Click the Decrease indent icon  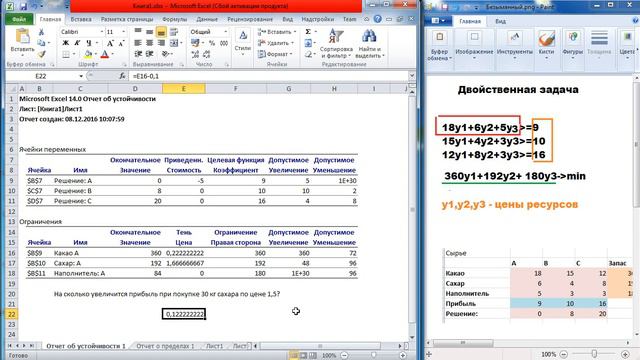138,54
